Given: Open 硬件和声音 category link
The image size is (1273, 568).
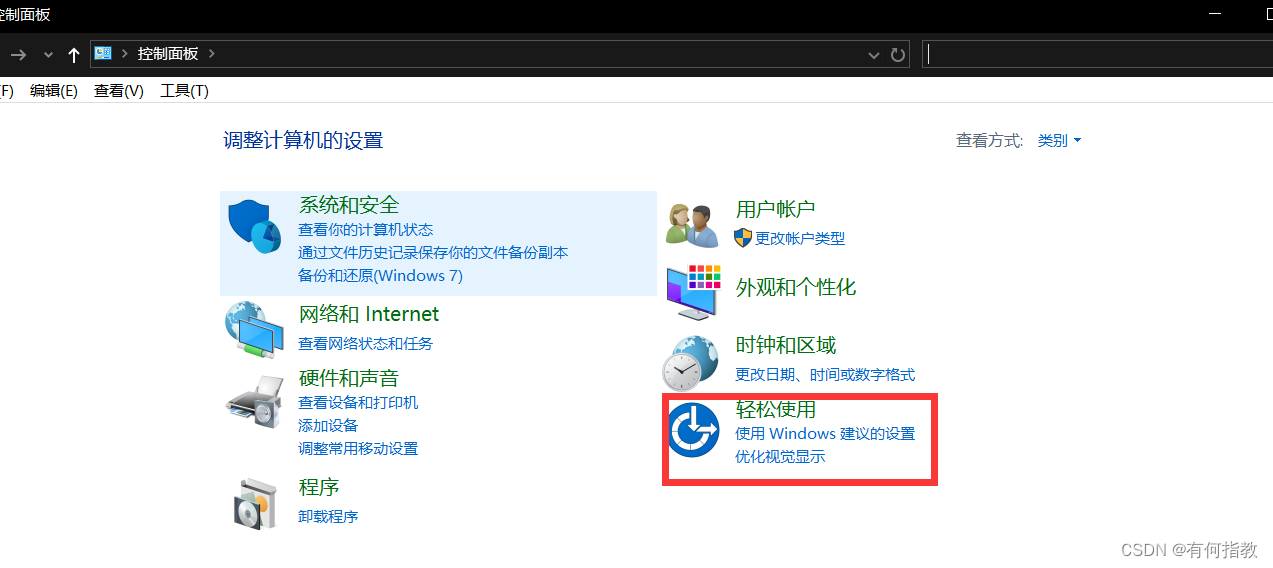Looking at the screenshot, I should pyautogui.click(x=349, y=378).
